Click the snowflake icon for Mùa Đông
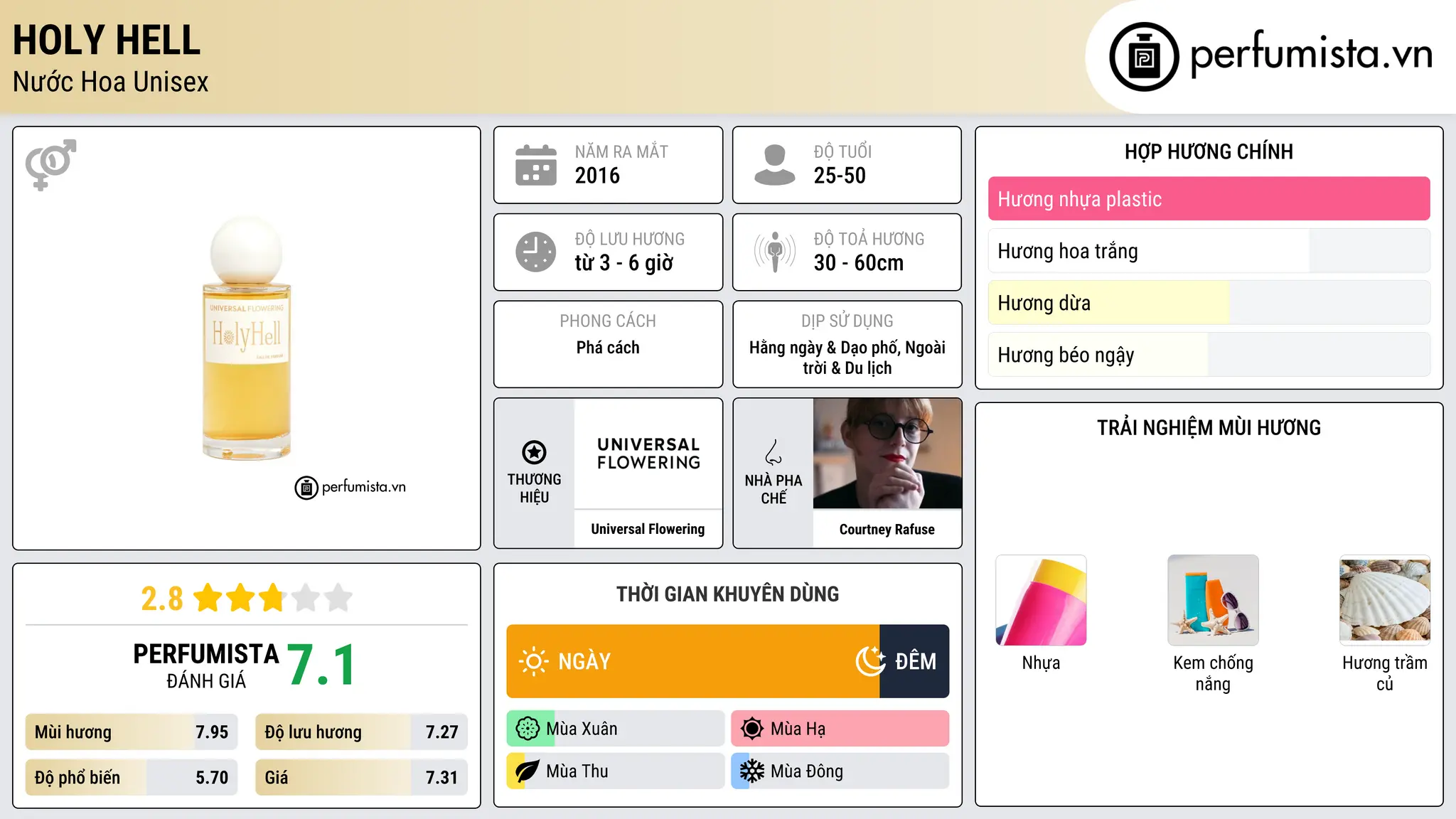 (752, 771)
